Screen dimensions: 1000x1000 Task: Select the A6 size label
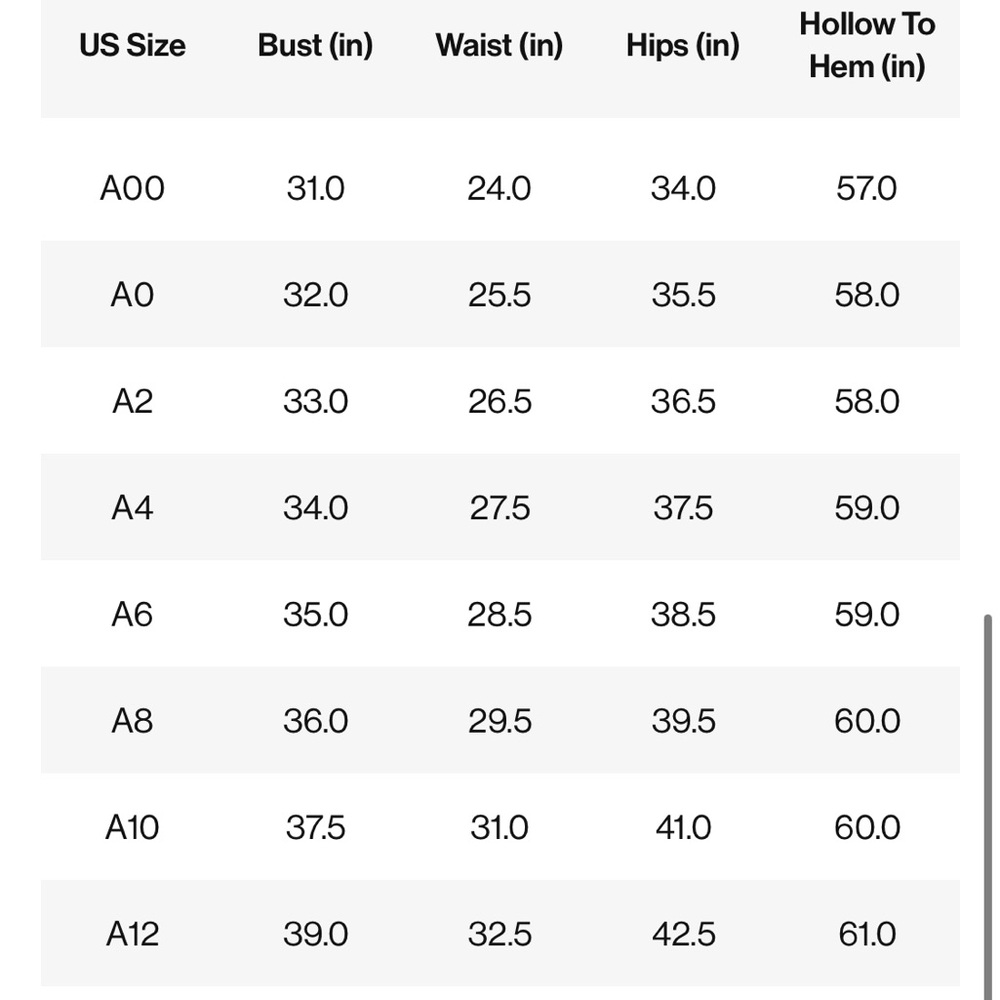[132, 615]
